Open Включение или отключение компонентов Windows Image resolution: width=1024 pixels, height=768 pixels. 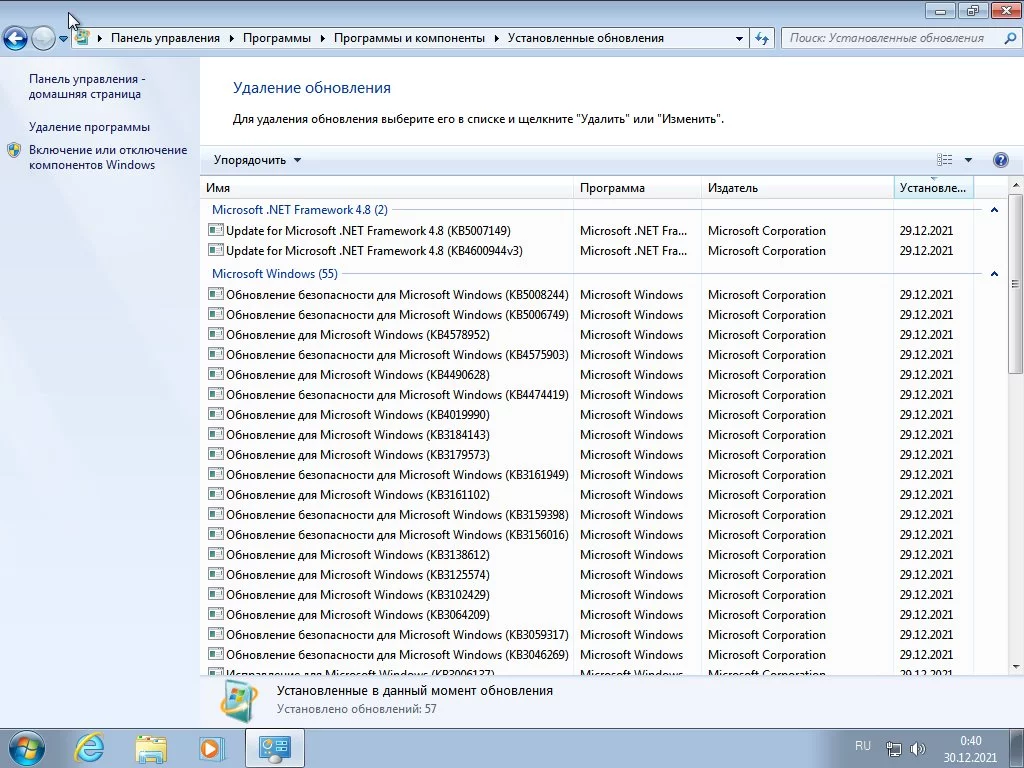pos(107,157)
